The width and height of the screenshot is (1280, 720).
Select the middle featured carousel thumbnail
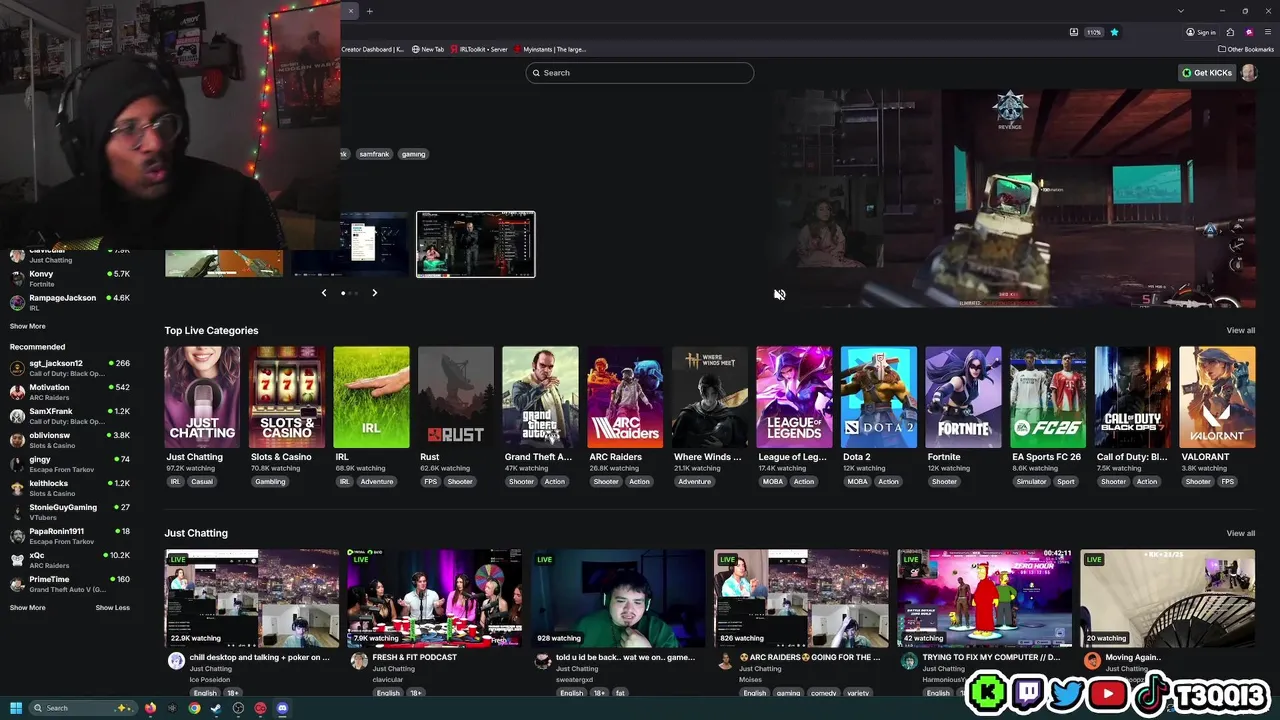point(352,244)
